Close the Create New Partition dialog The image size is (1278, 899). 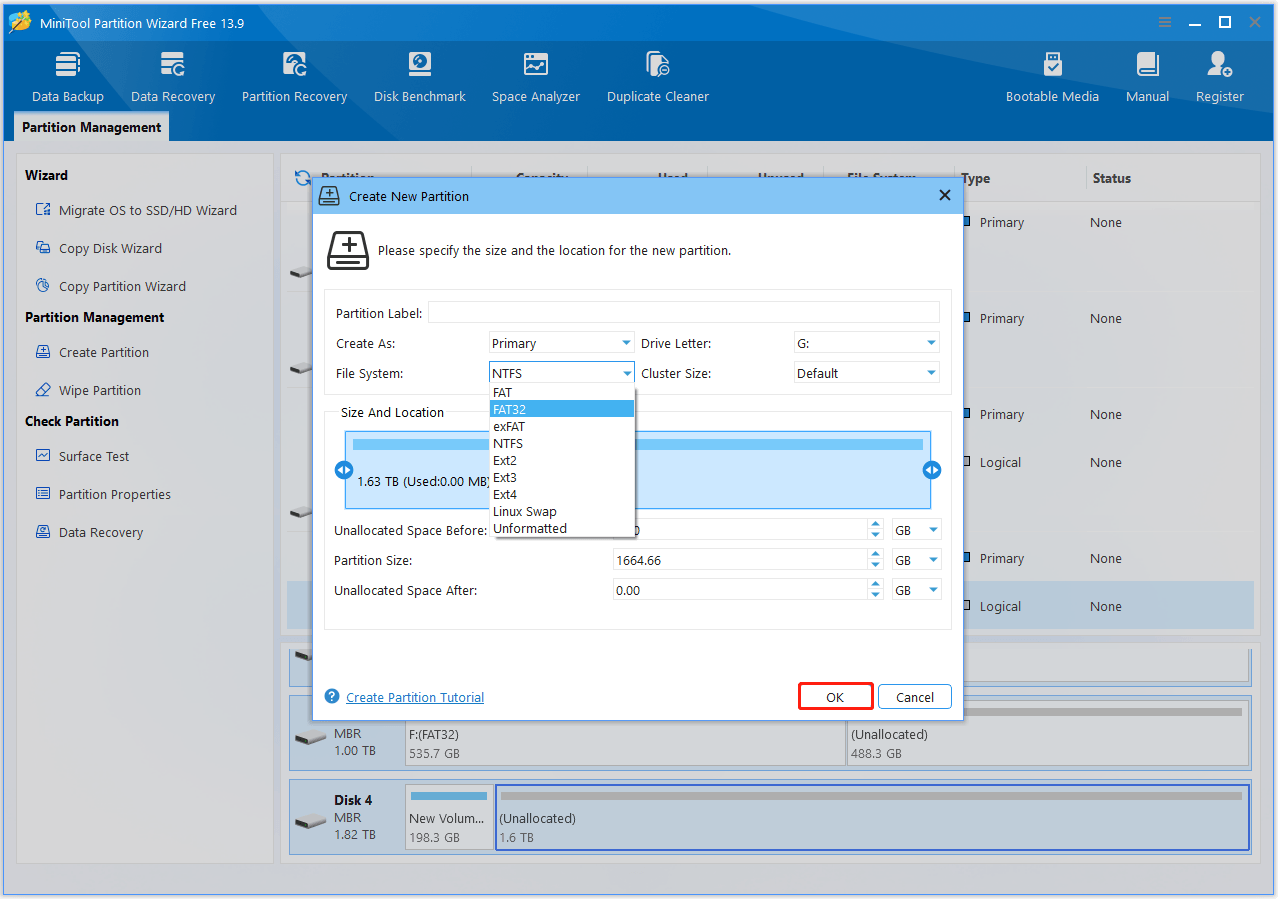coord(944,196)
